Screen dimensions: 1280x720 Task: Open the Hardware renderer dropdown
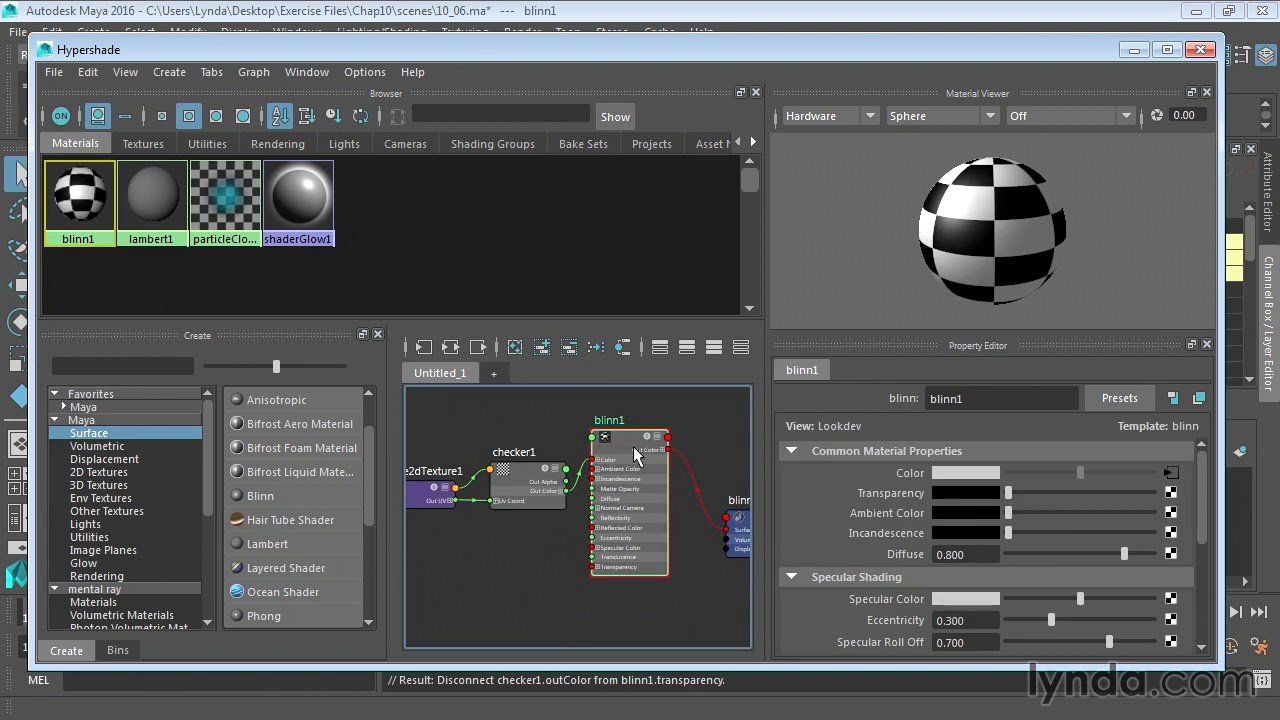(829, 116)
